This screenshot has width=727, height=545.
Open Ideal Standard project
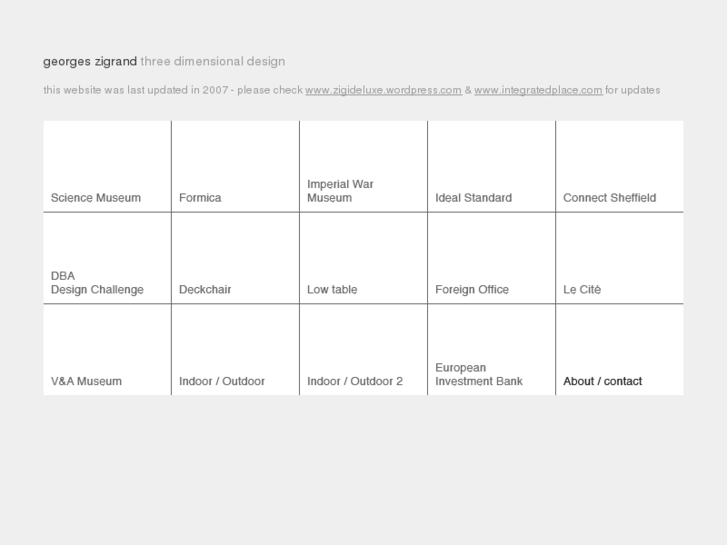(x=473, y=198)
